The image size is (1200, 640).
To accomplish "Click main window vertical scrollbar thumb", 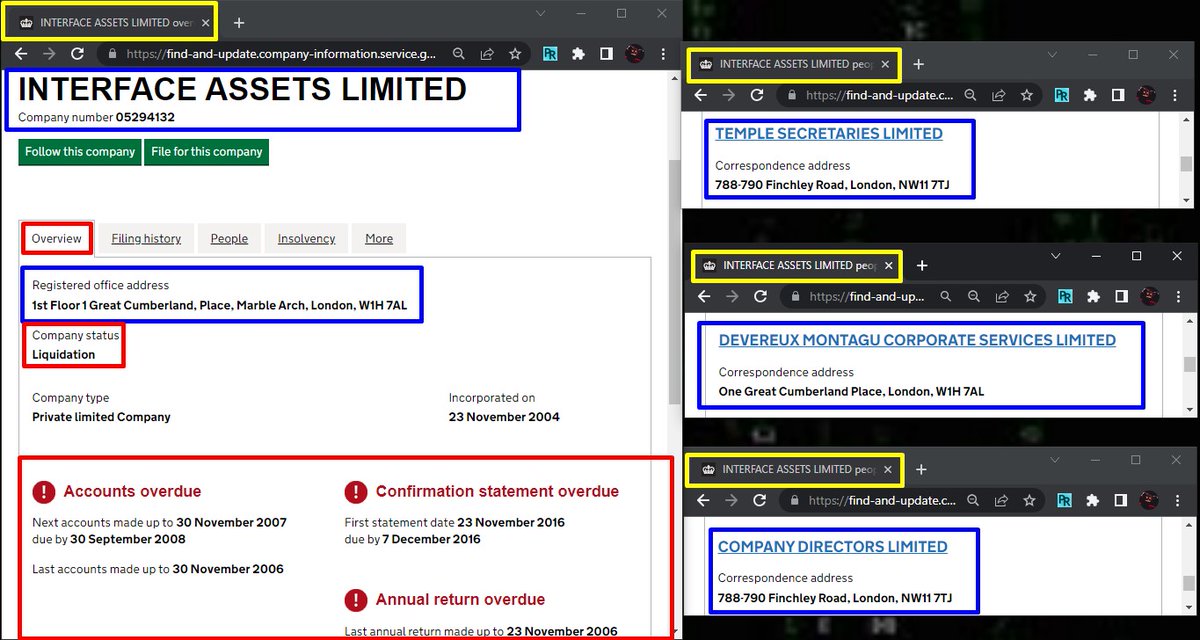I will click(x=675, y=280).
